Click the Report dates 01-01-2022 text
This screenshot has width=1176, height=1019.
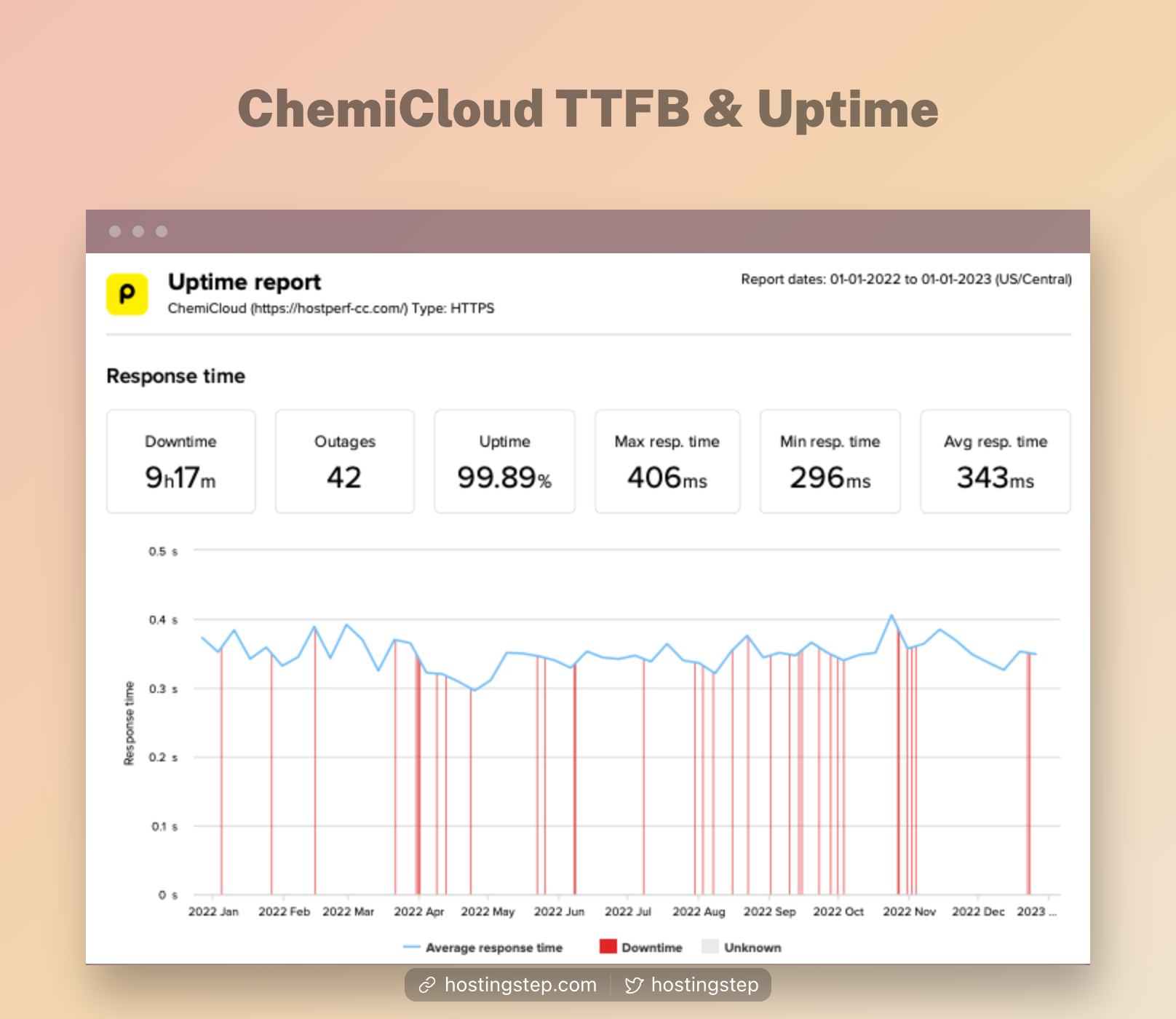tap(906, 279)
